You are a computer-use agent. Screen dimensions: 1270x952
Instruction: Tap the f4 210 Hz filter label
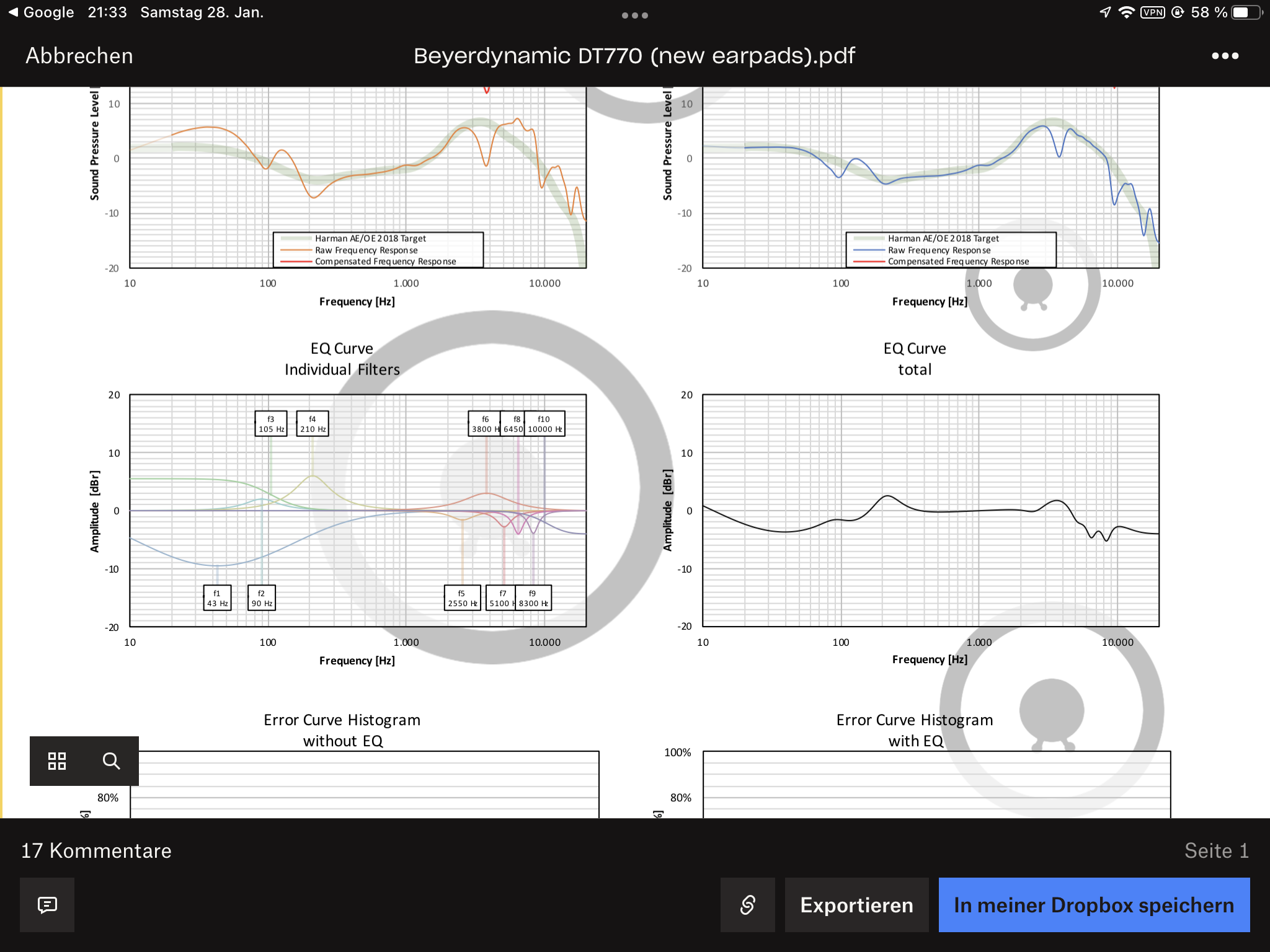tap(313, 424)
